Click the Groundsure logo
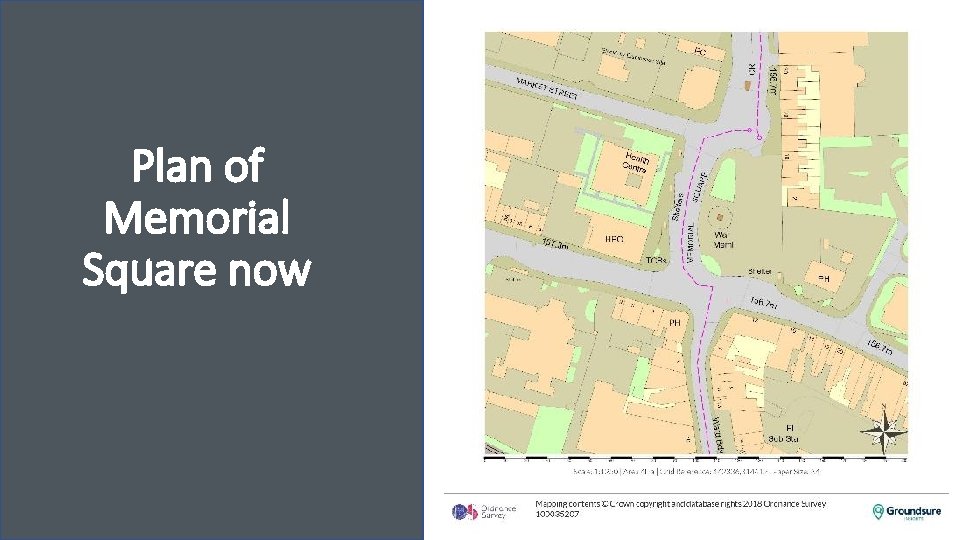This screenshot has height=540, width=960. point(907,512)
